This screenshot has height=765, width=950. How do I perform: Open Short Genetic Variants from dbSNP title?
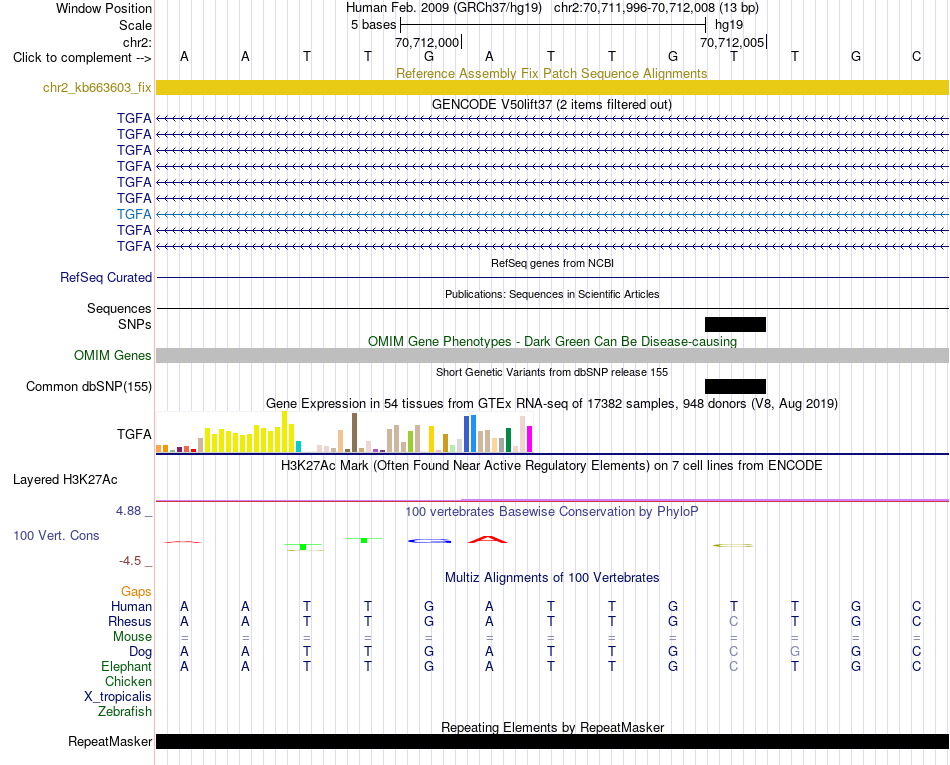(552, 372)
